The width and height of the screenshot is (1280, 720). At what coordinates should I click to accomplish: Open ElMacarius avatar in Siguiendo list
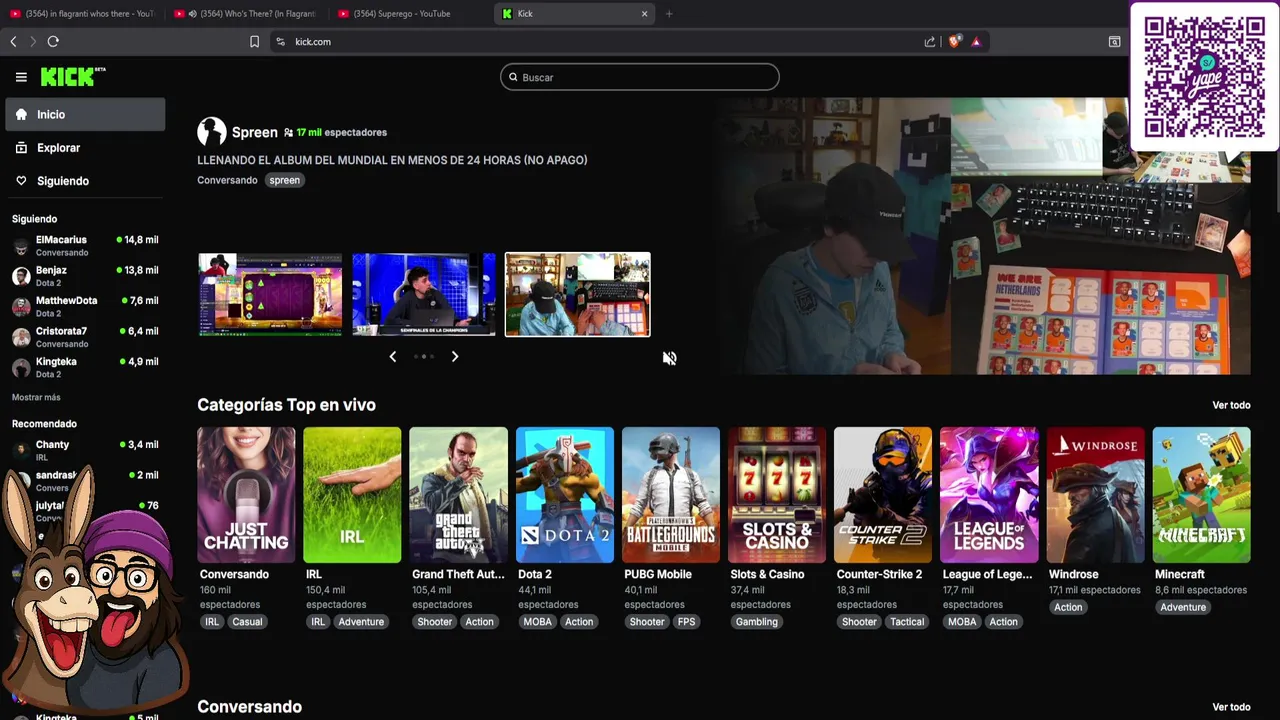click(x=21, y=246)
